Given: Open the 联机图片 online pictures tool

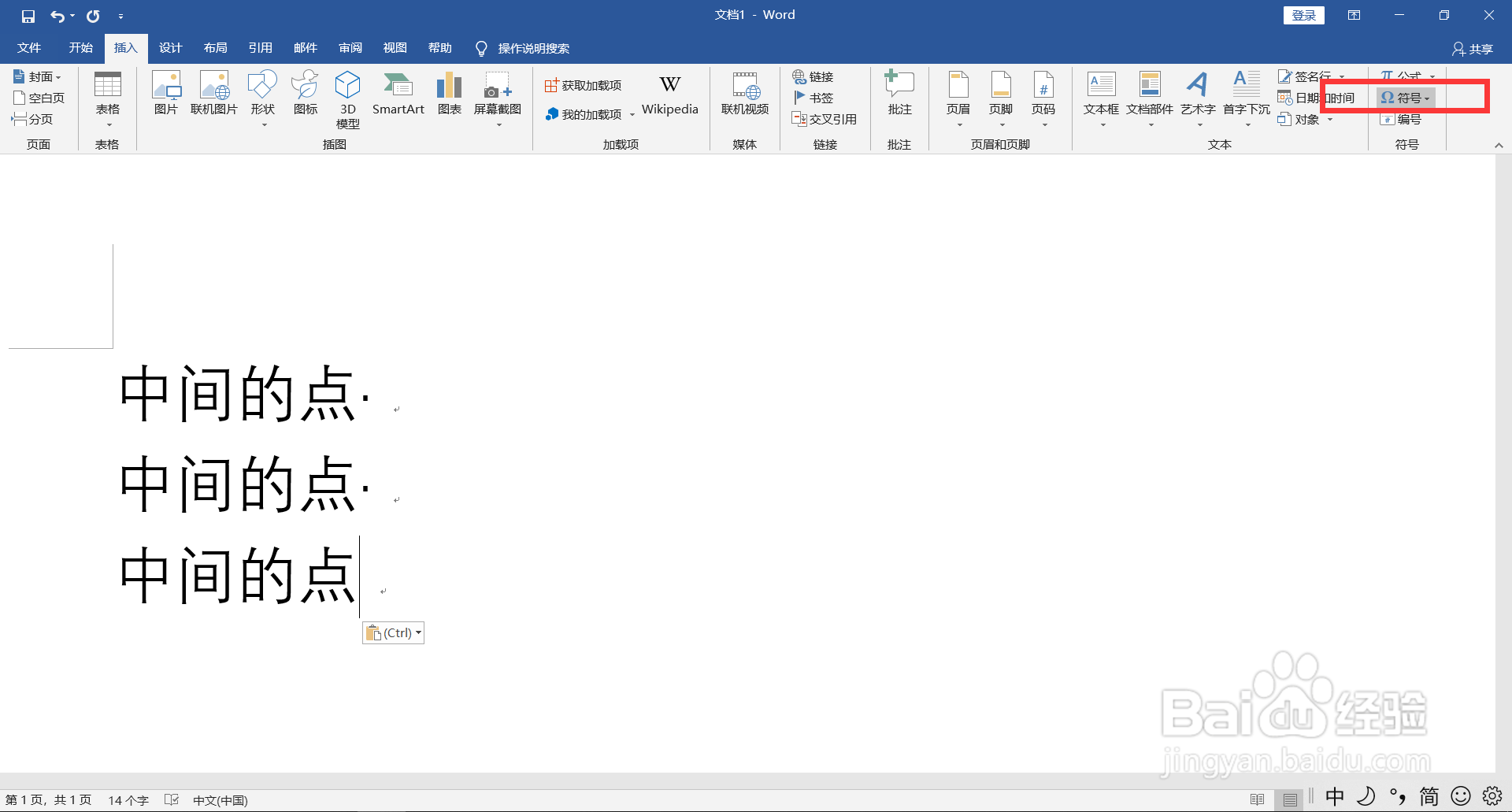Looking at the screenshot, I should tap(214, 93).
